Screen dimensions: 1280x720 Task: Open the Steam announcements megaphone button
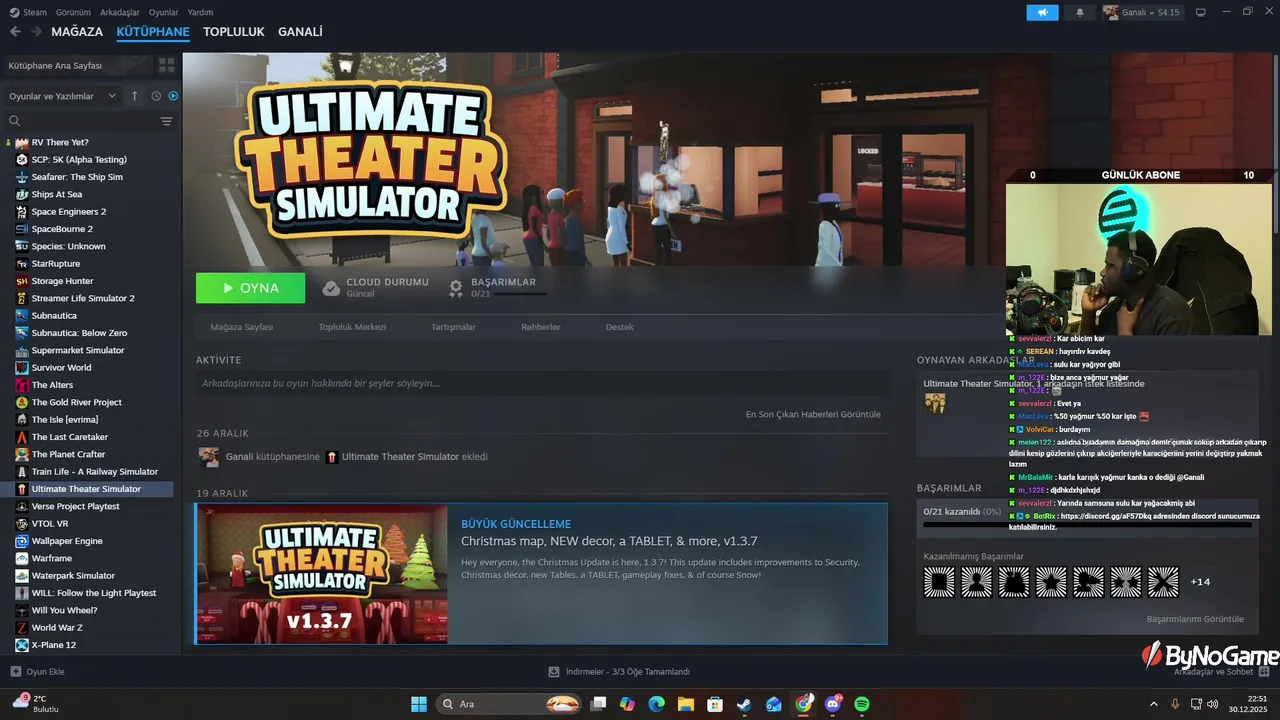1042,12
